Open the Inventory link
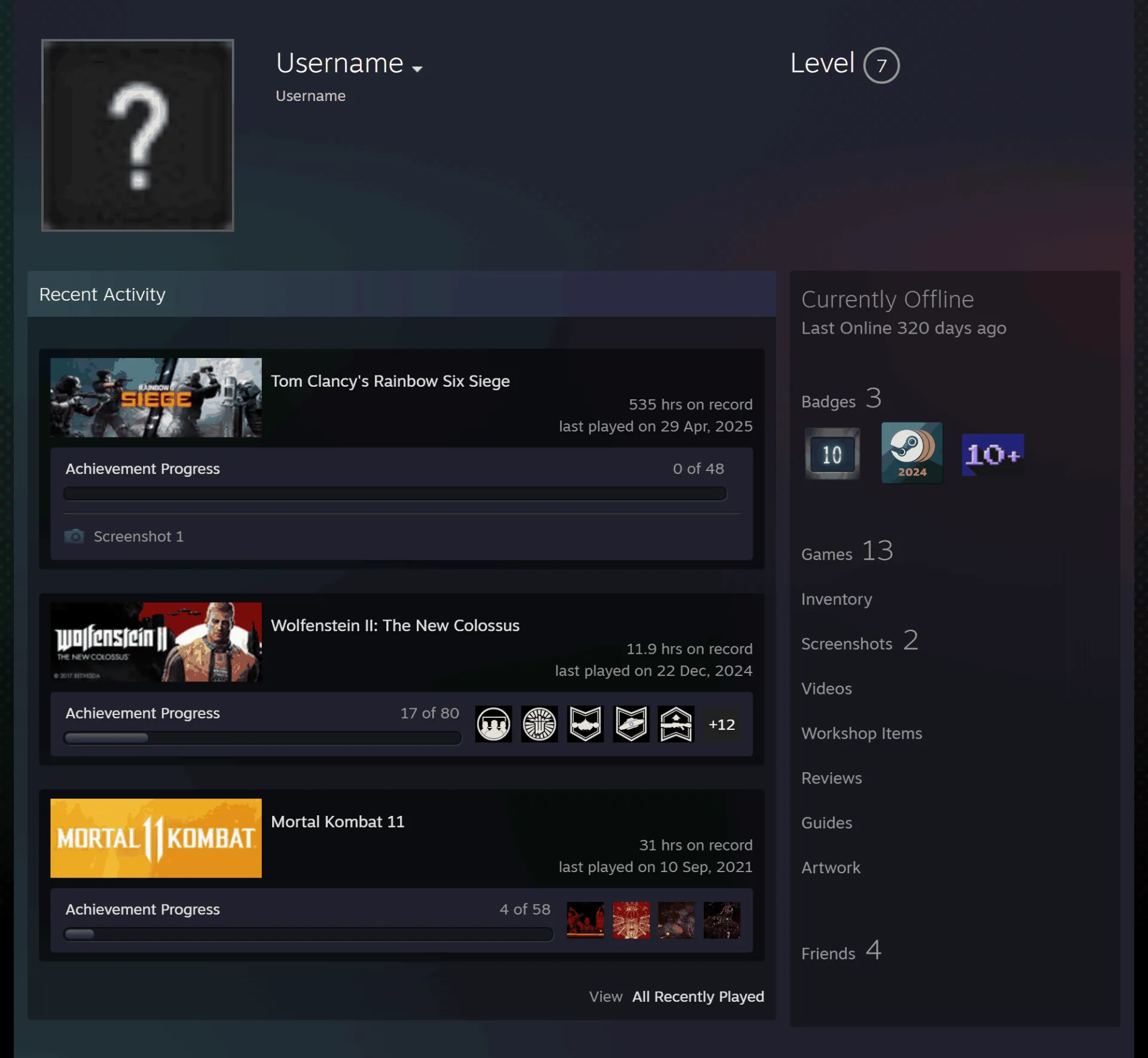Viewport: 1148px width, 1058px height. (836, 599)
